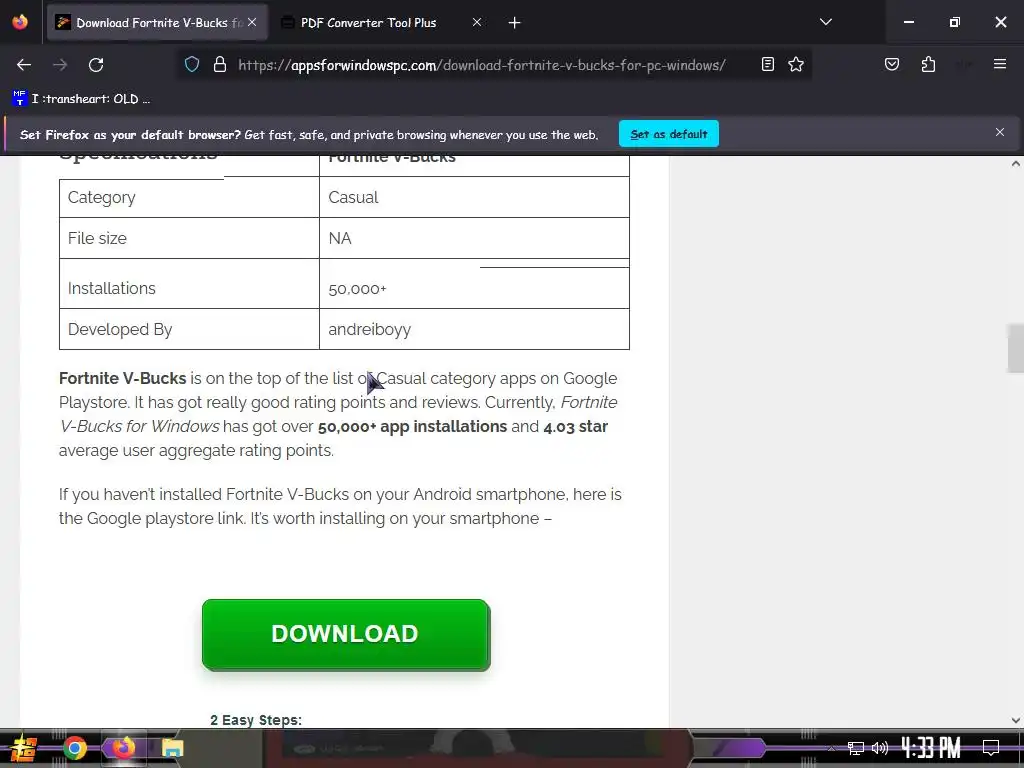Select Download Fortnite V-Bucks tab
1024x768 pixels.
(x=158, y=23)
